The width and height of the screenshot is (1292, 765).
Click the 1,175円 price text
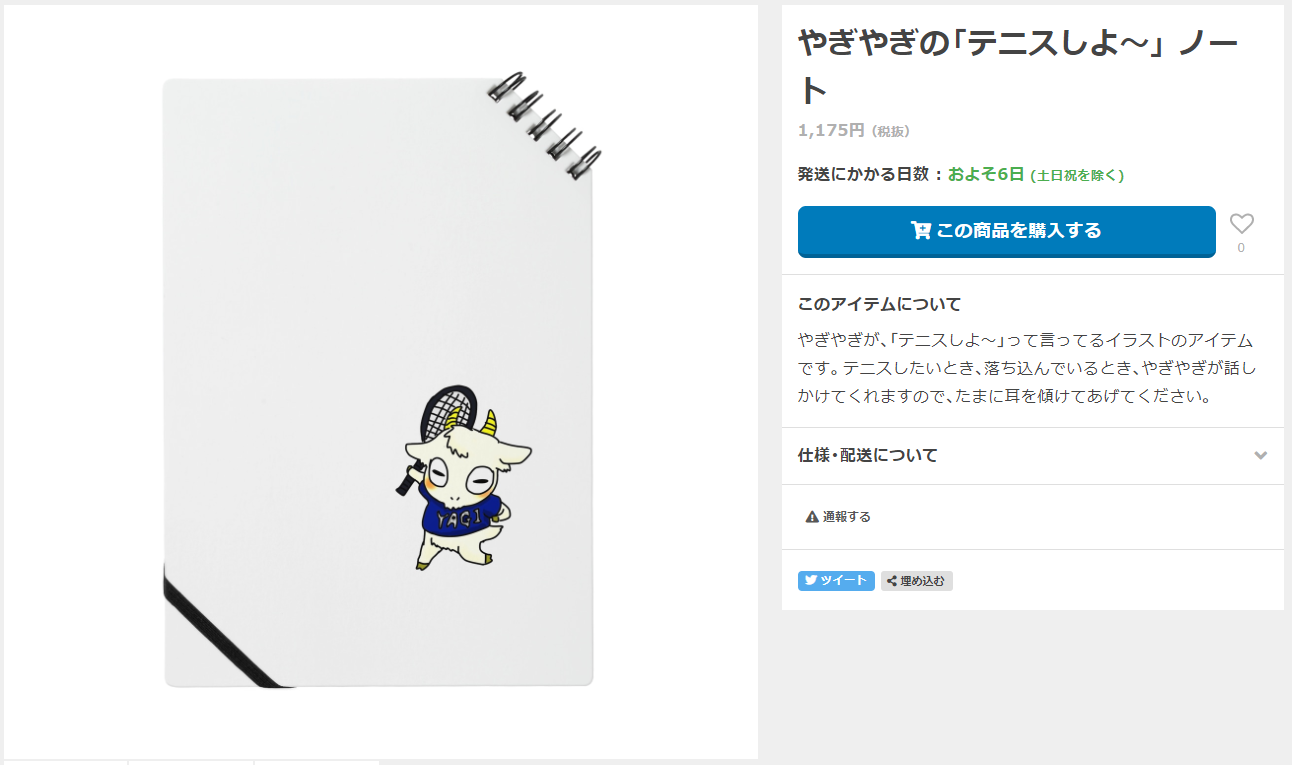(x=831, y=130)
